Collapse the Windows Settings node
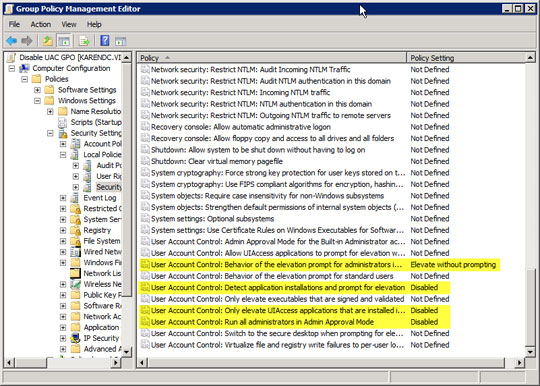This screenshot has width=540, height=386. pos(37,101)
